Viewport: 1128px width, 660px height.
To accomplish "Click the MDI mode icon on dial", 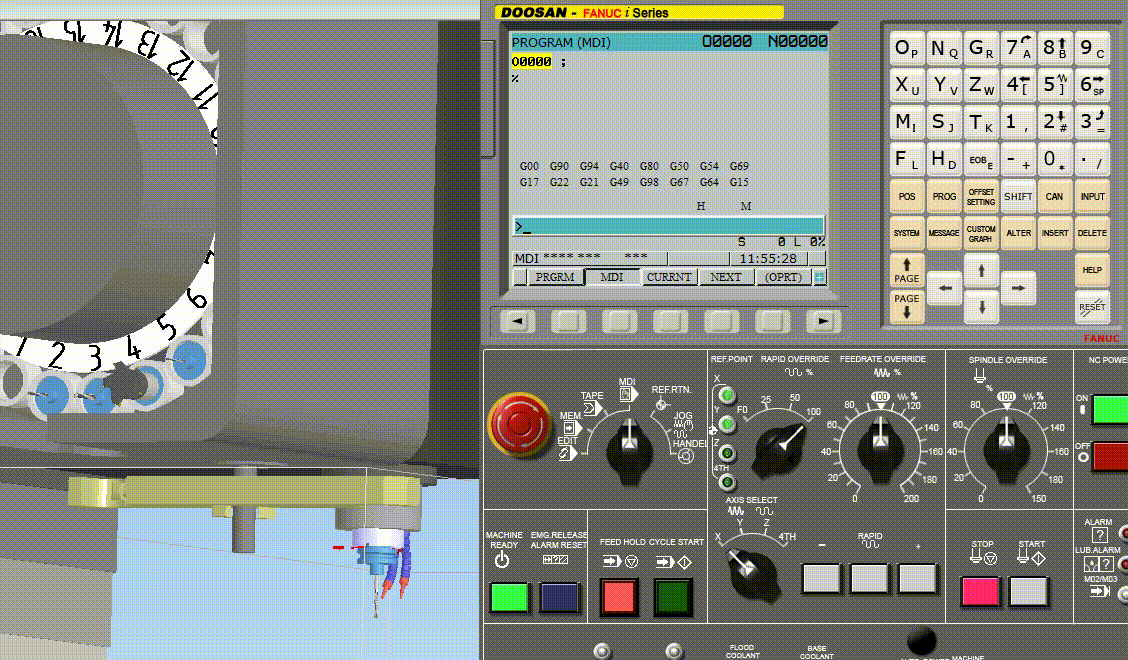I will click(627, 394).
